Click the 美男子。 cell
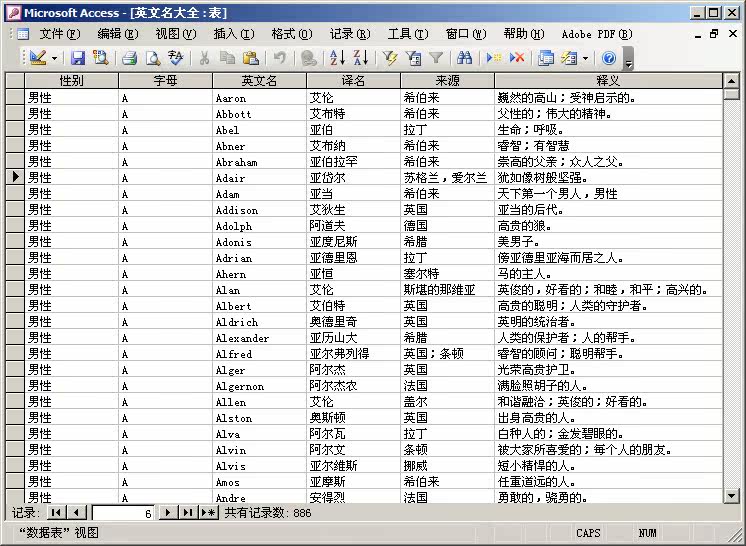 pyautogui.click(x=608, y=242)
